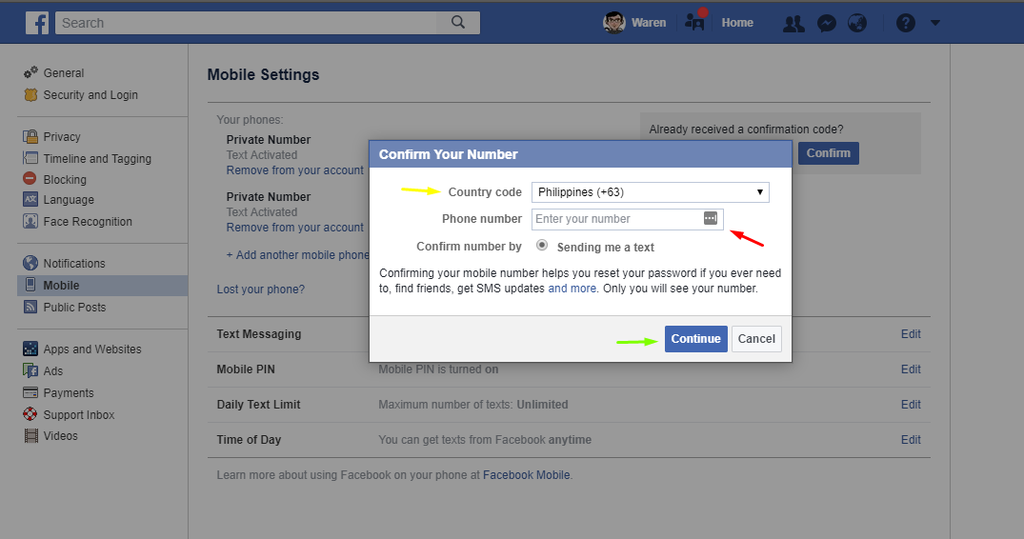Image resolution: width=1024 pixels, height=539 pixels.
Task: Click the Facebook logo icon
Action: [x=37, y=23]
